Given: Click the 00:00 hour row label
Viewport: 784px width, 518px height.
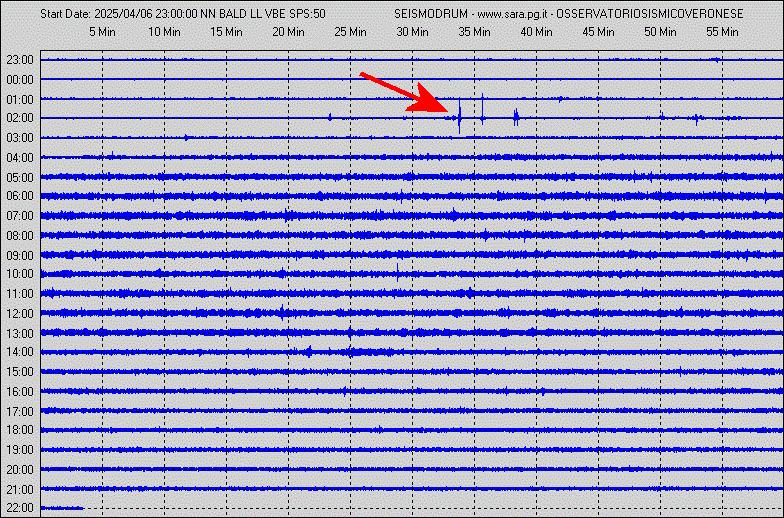Looking at the screenshot, I should 20,80.
